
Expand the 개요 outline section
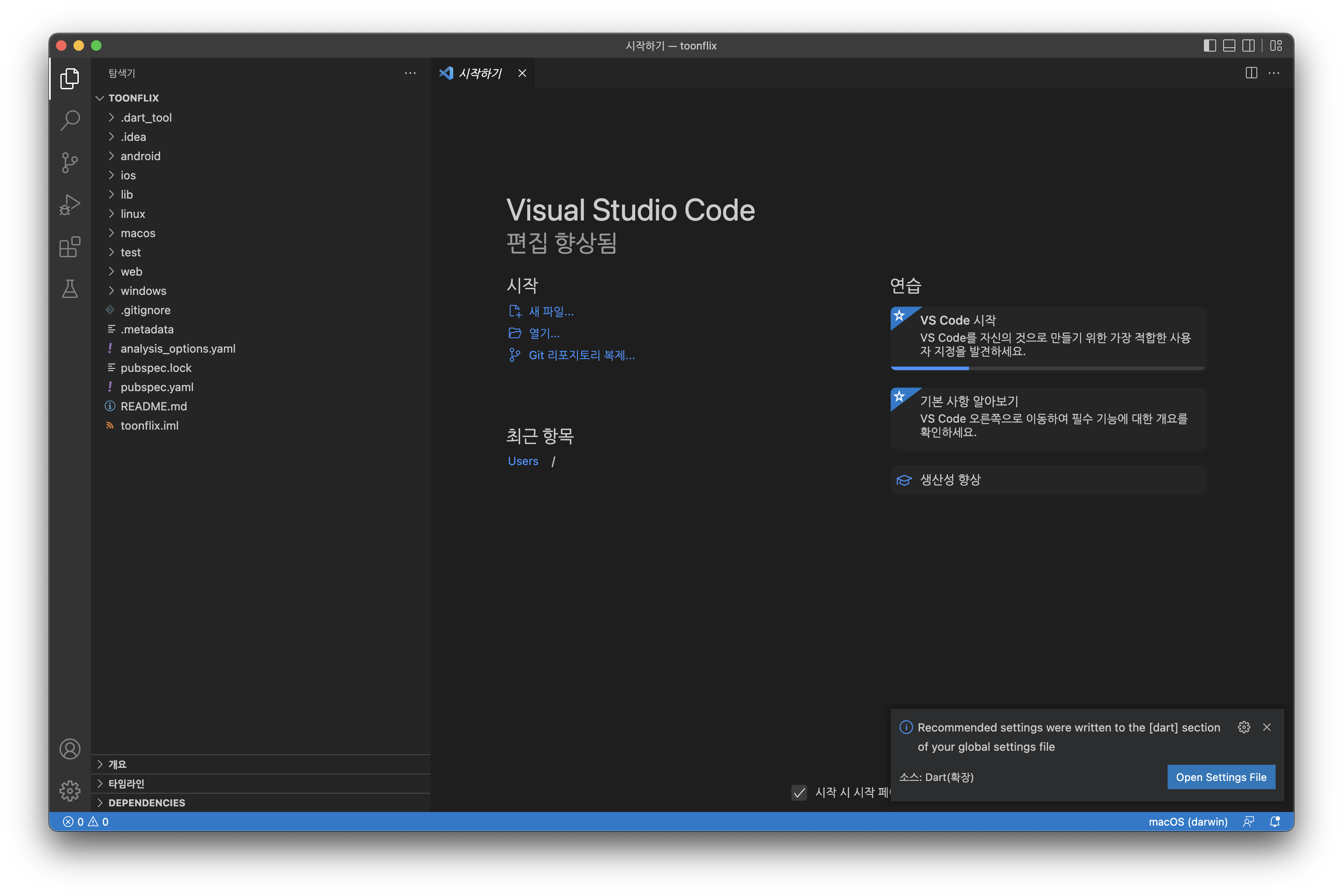pos(260,764)
